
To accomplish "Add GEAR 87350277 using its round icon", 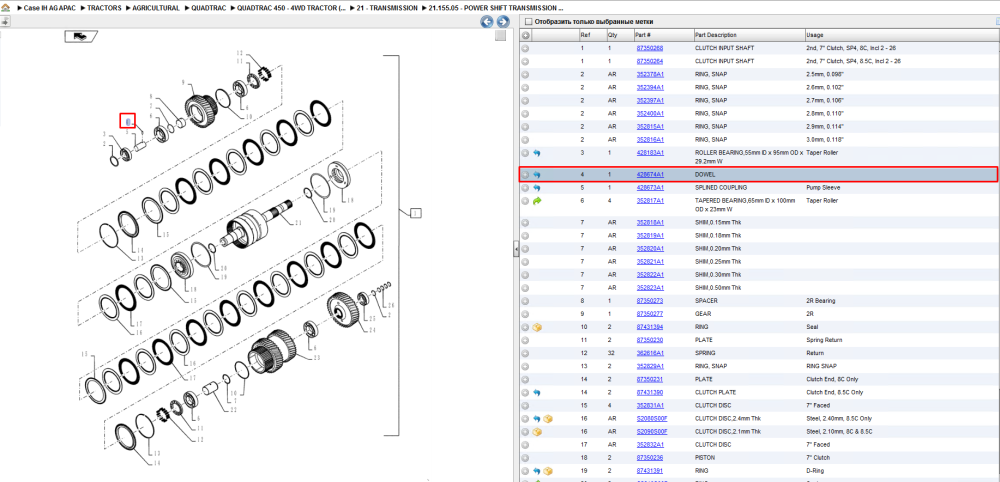I will (526, 314).
